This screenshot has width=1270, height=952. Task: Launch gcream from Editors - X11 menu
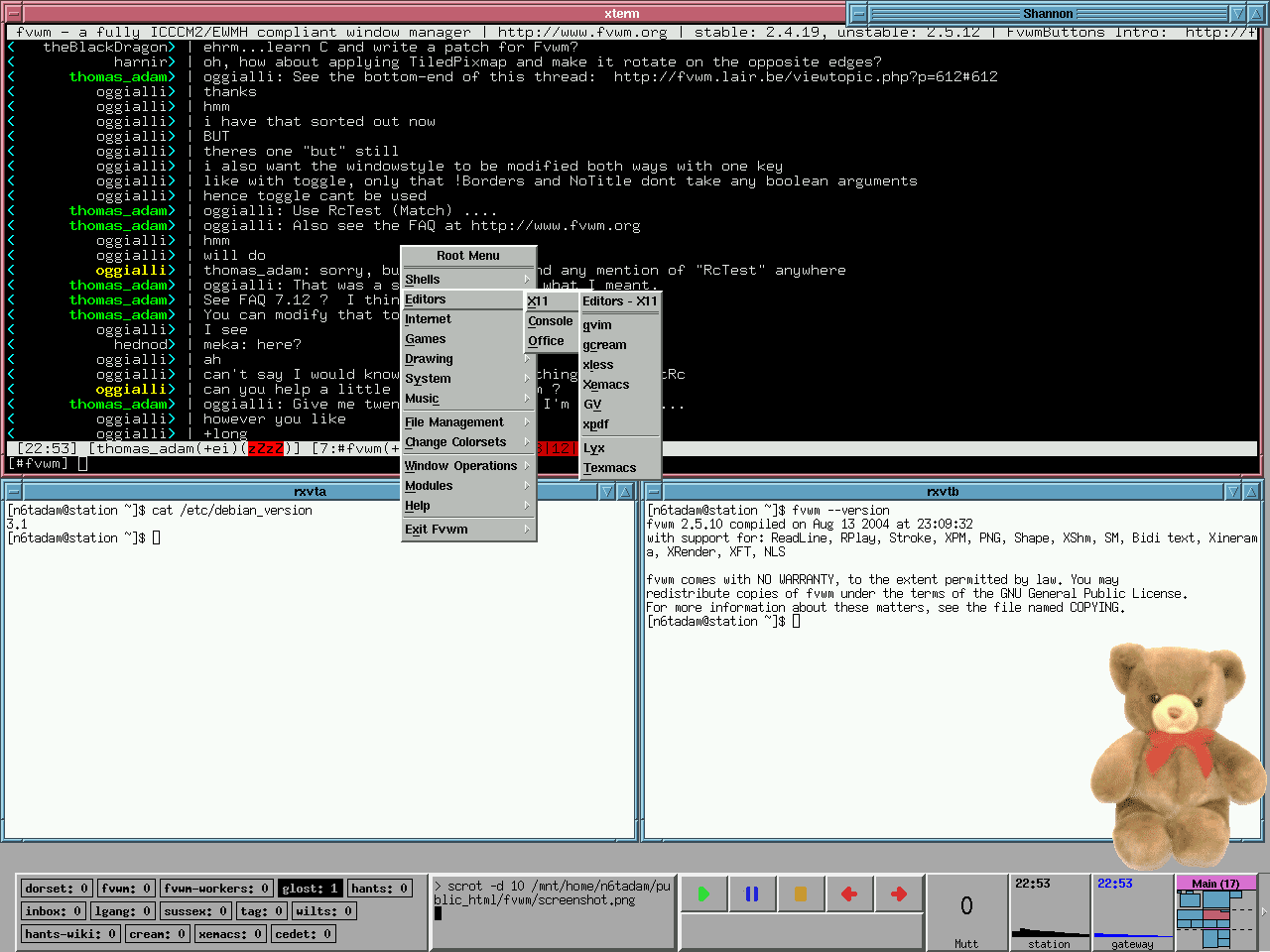620,345
